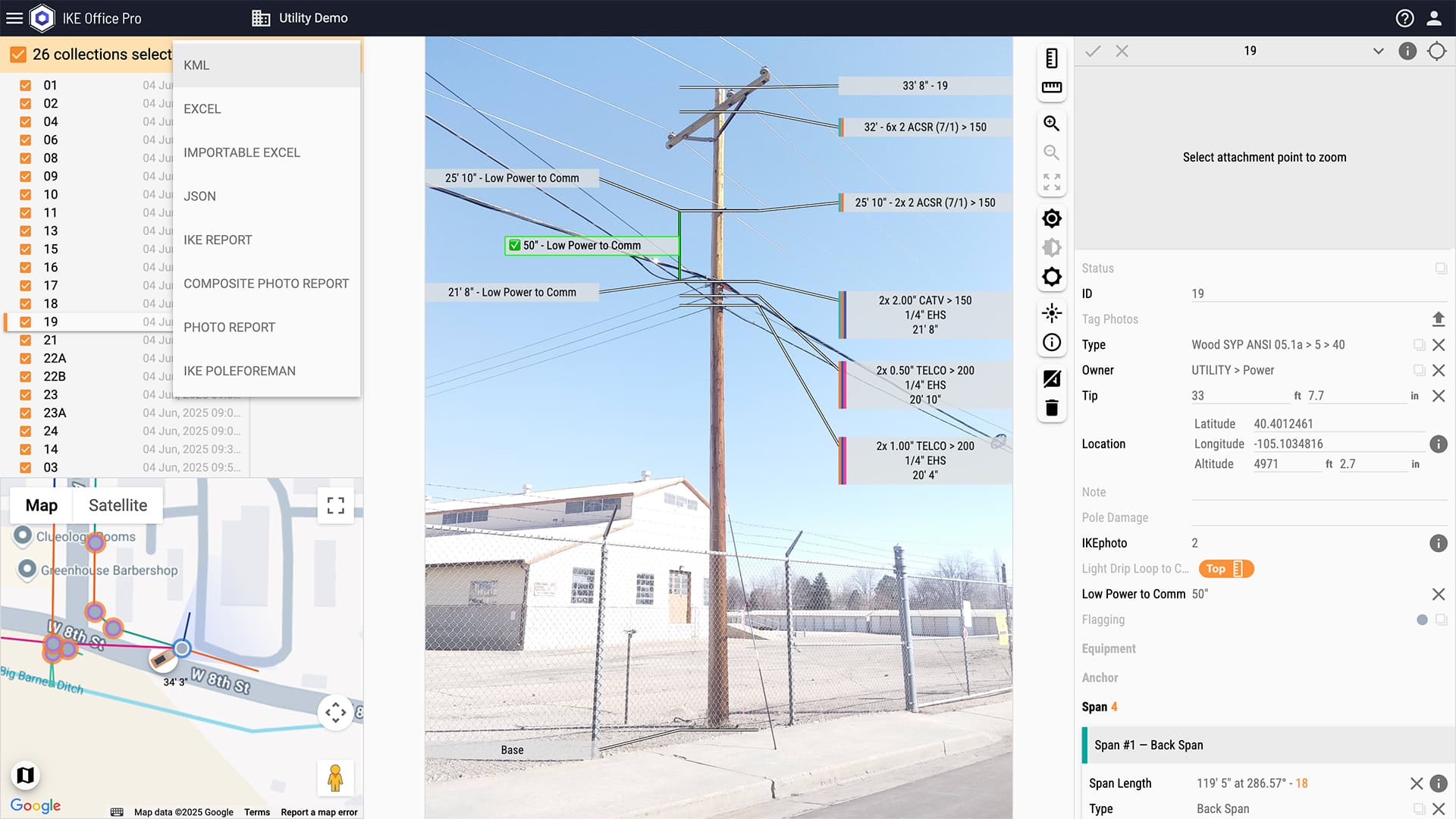Image resolution: width=1456 pixels, height=819 pixels.
Task: Open the Terms link on map
Action: (x=257, y=812)
